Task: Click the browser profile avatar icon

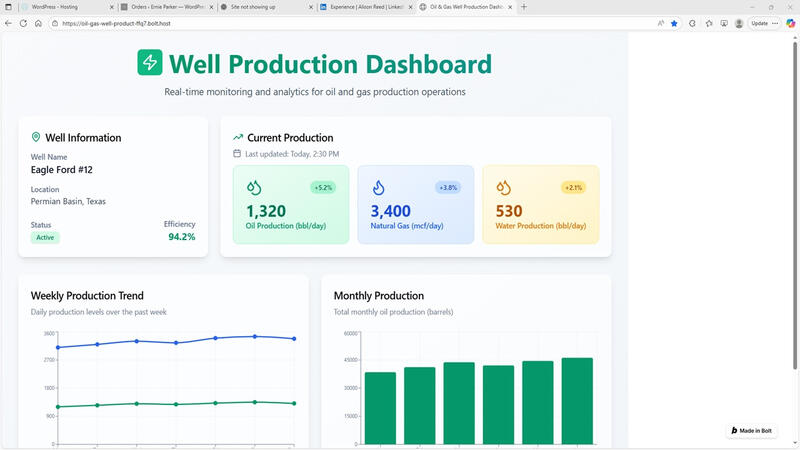Action: tap(739, 23)
